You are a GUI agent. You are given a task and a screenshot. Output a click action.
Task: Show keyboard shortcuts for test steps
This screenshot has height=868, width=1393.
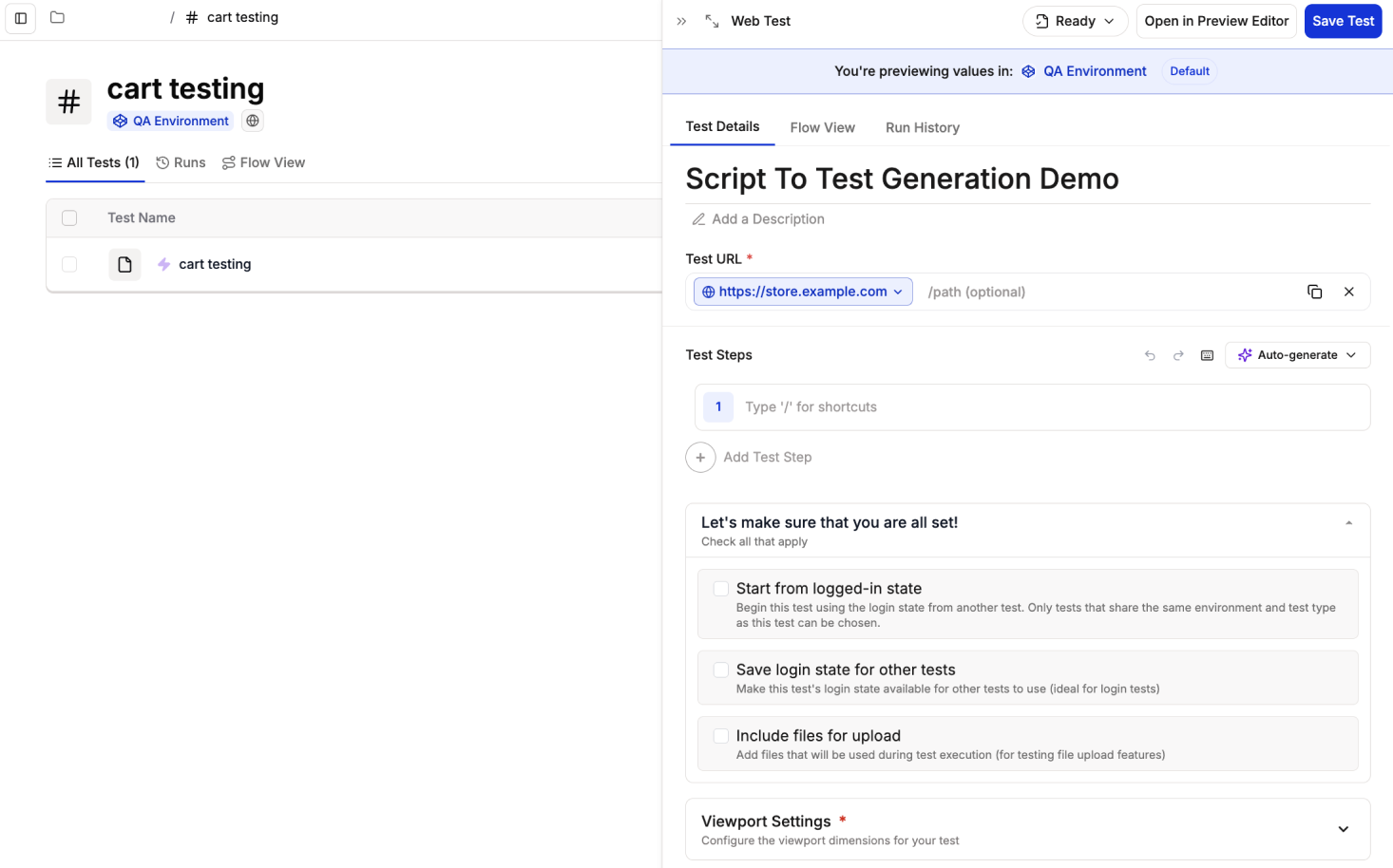click(x=1207, y=355)
